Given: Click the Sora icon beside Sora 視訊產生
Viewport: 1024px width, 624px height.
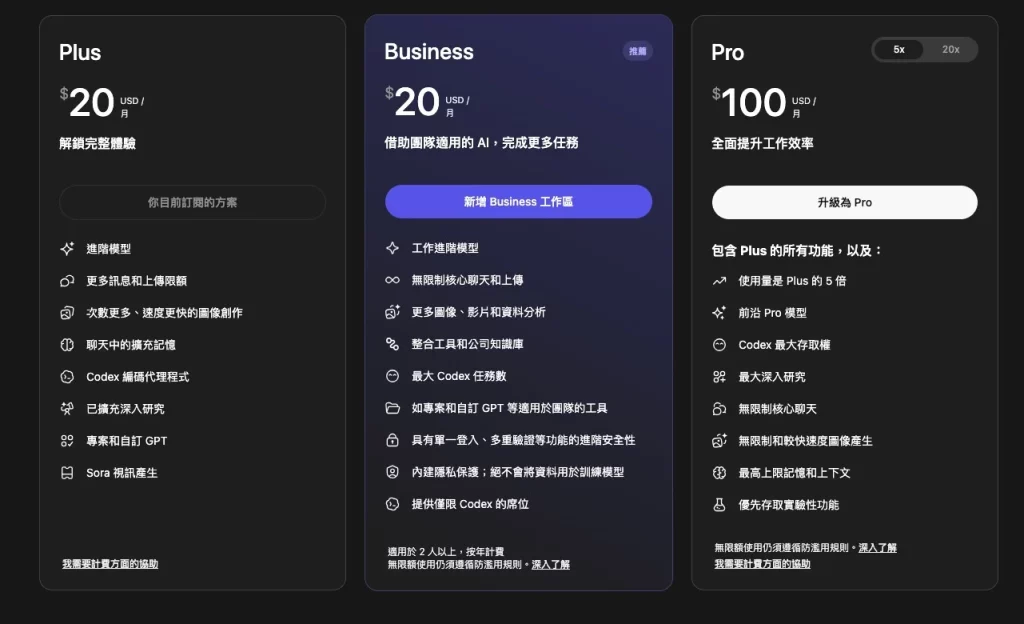Looking at the screenshot, I should [x=67, y=473].
